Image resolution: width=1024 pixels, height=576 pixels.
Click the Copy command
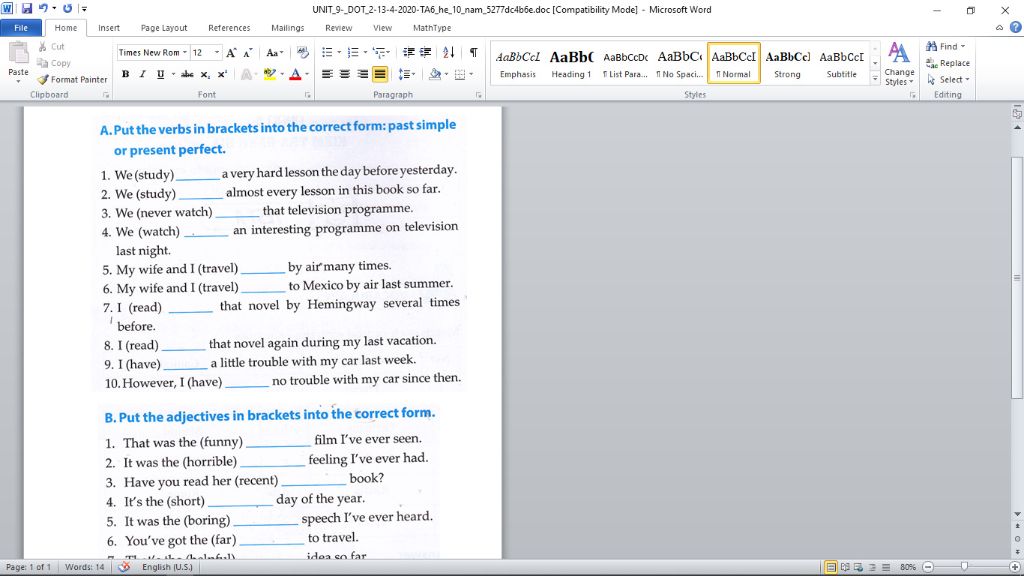(54, 63)
